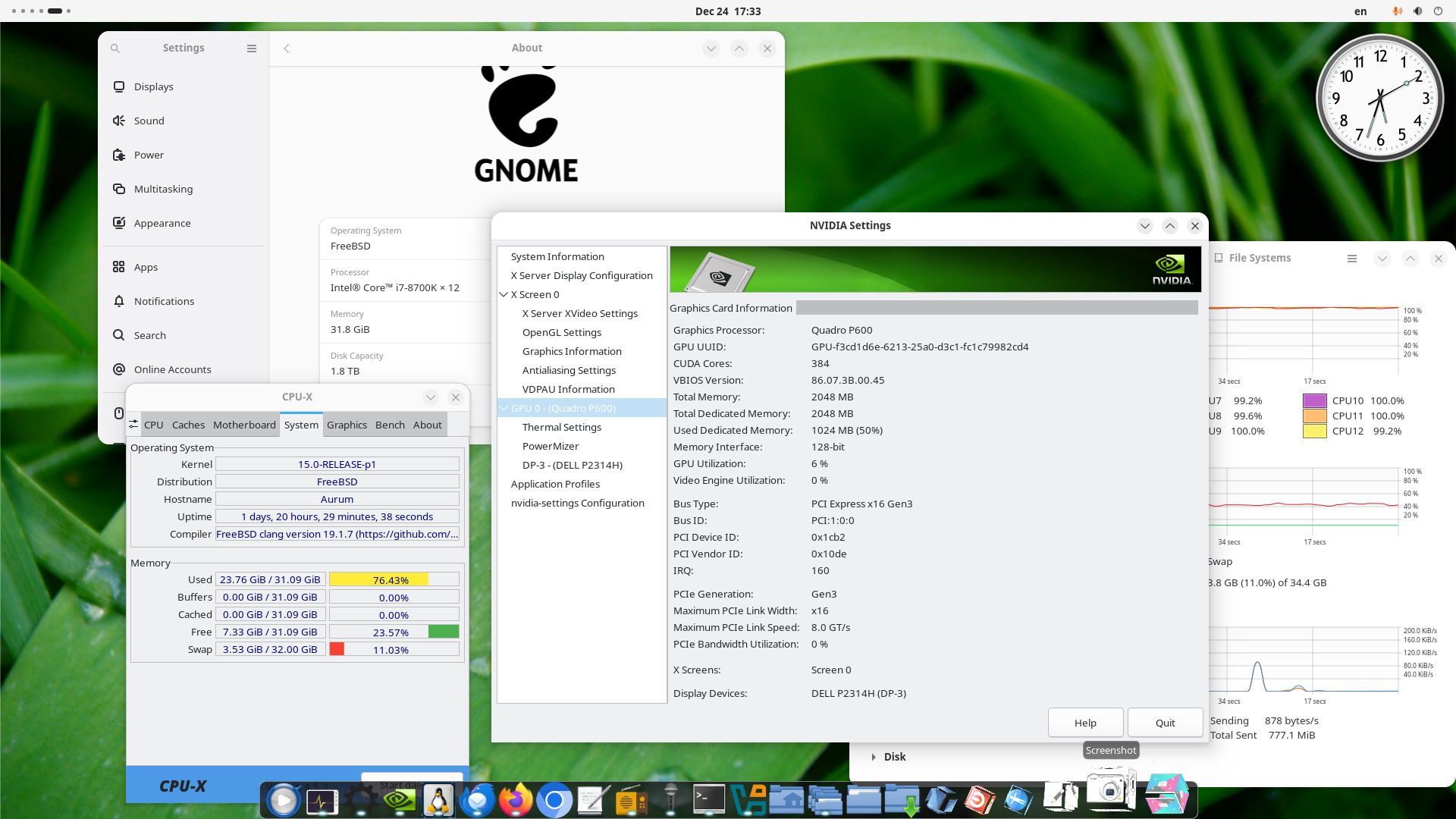The image size is (1456, 819).
Task: Open Chromium browser from the dock
Action: tap(554, 800)
